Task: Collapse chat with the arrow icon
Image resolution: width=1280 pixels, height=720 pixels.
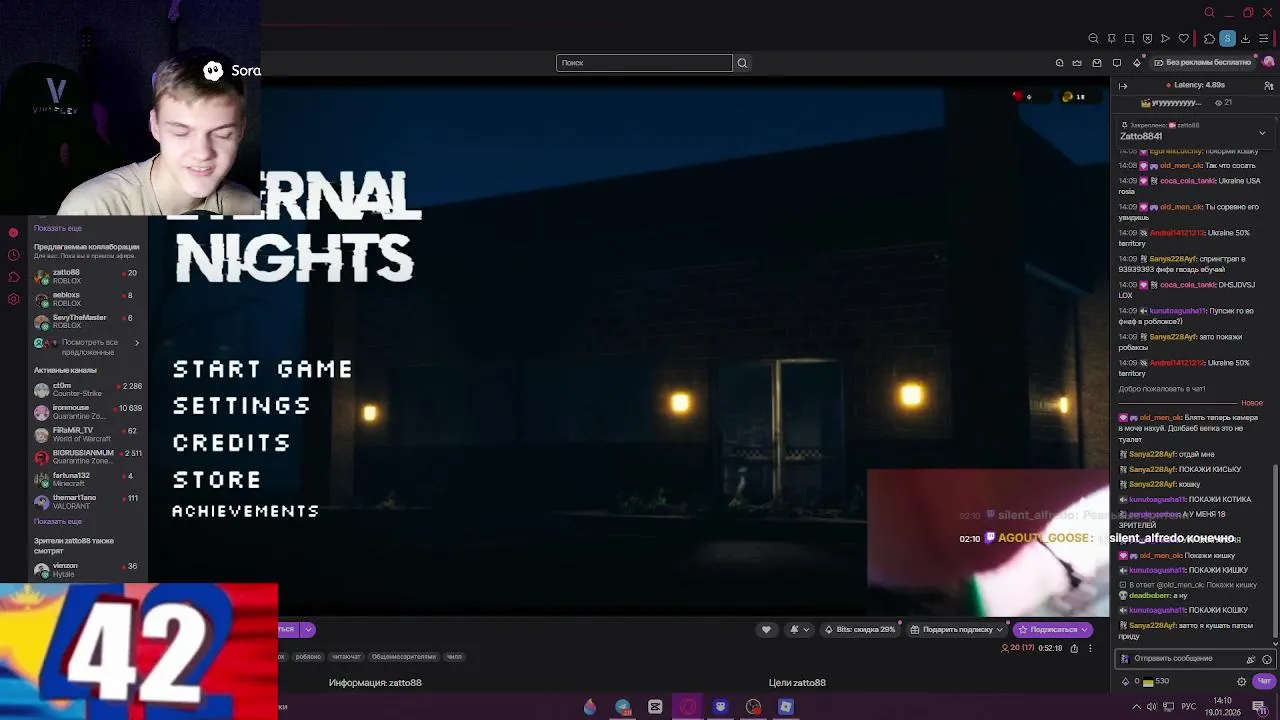Action: pyautogui.click(x=1123, y=86)
